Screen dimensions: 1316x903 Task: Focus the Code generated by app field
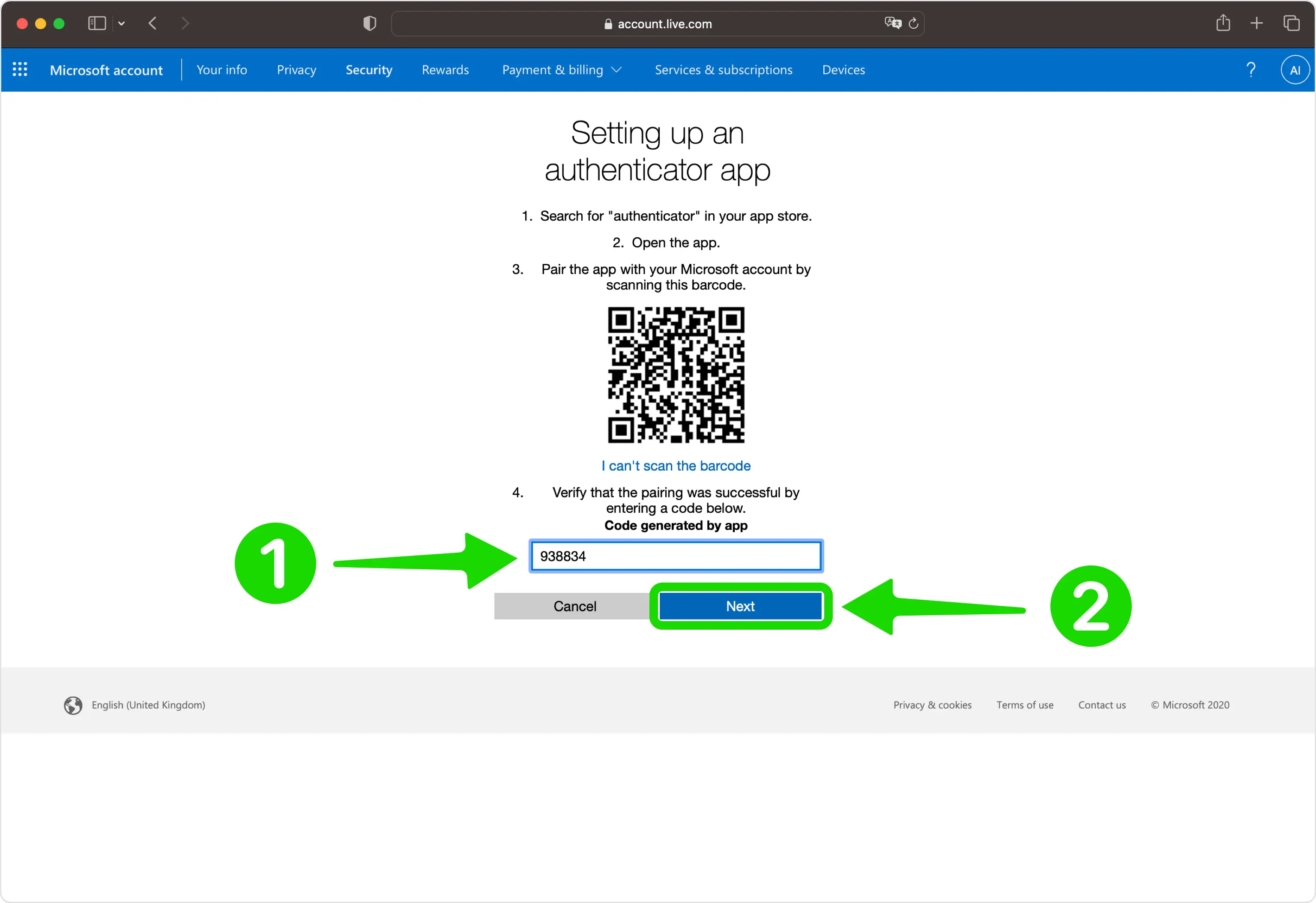[676, 556]
